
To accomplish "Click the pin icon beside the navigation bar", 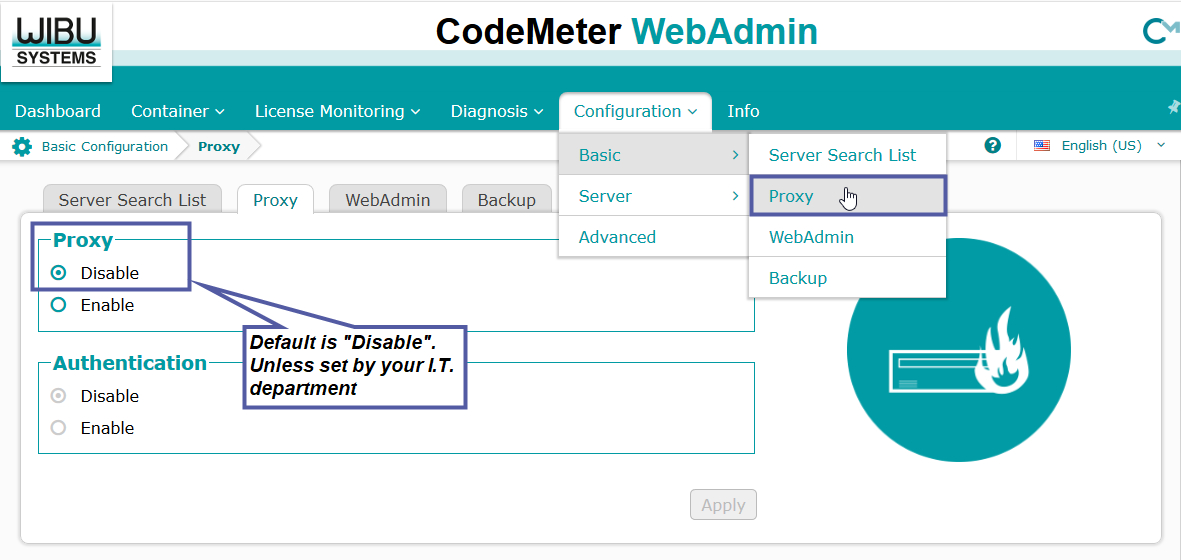I will coord(1173,107).
